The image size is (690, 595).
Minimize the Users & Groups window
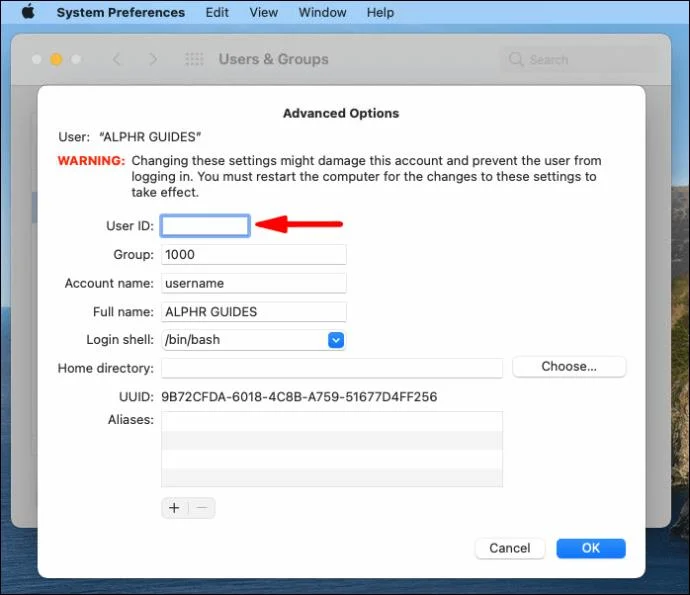tap(56, 59)
